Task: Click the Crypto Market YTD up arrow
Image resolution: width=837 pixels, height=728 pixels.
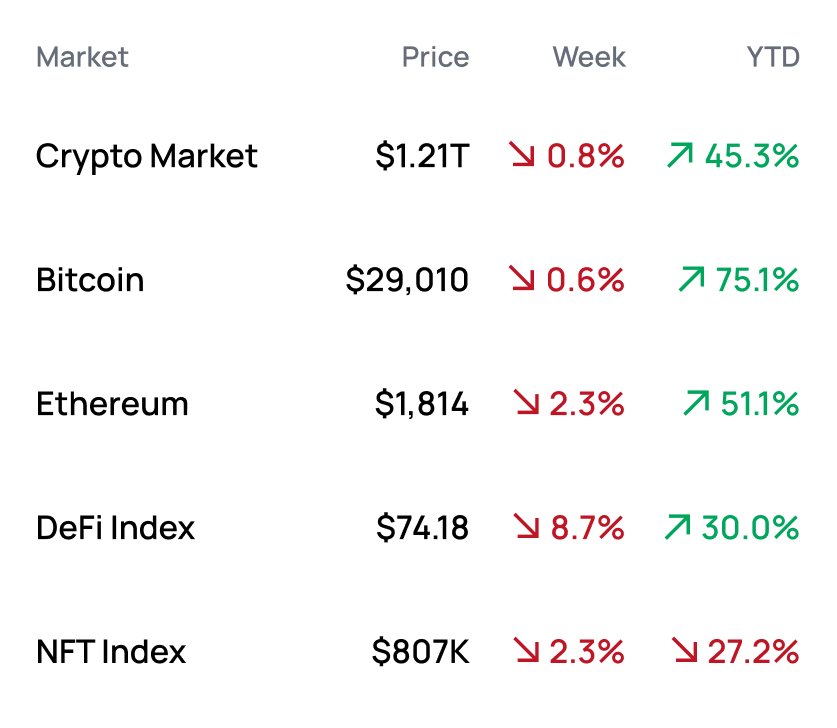Action: point(680,156)
